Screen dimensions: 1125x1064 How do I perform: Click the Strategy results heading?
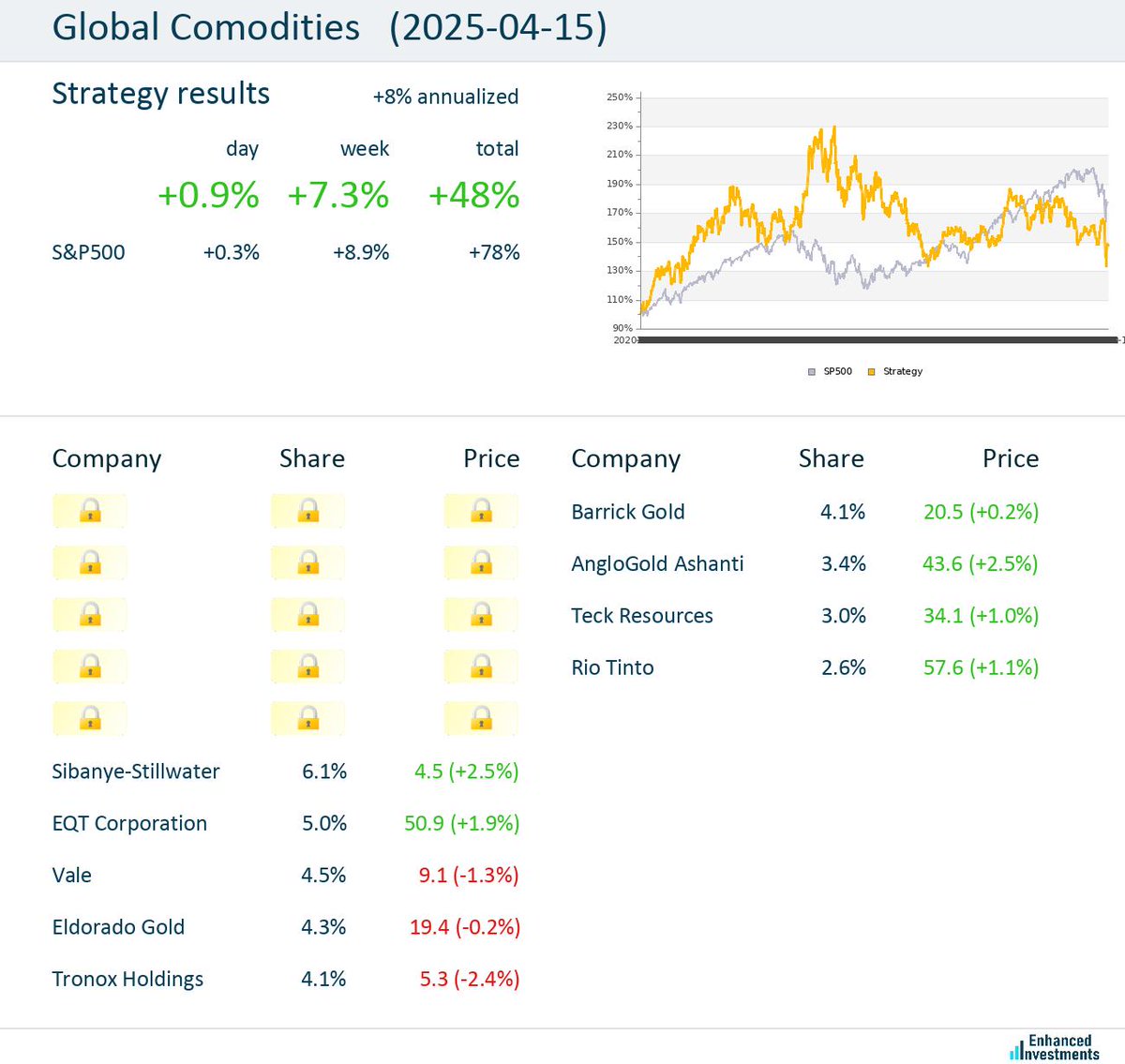[x=160, y=94]
